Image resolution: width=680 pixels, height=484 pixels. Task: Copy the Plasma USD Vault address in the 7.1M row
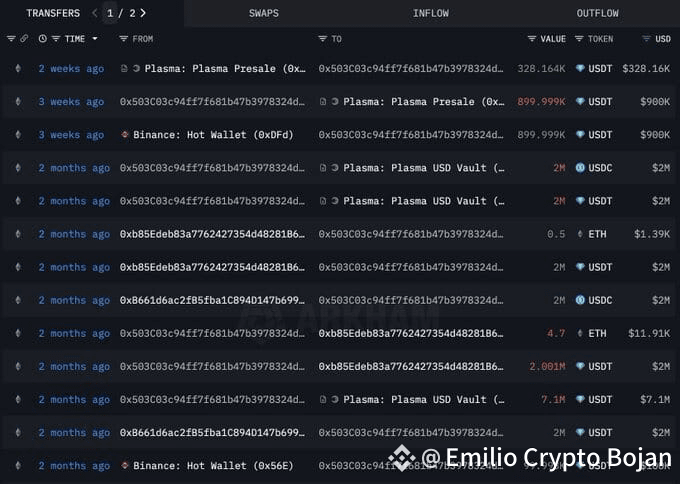coord(323,399)
